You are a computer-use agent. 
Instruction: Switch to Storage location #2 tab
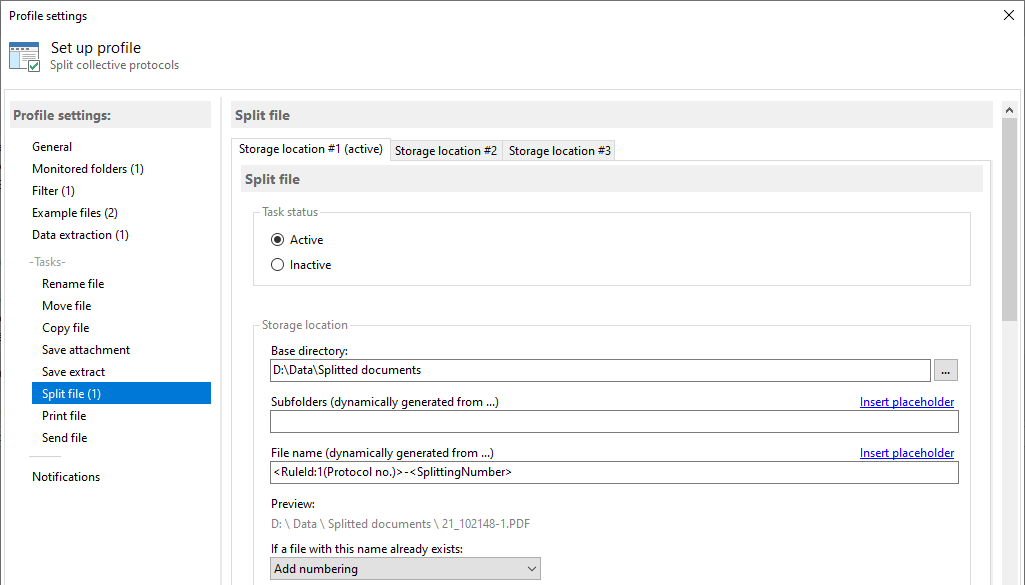tap(446, 150)
